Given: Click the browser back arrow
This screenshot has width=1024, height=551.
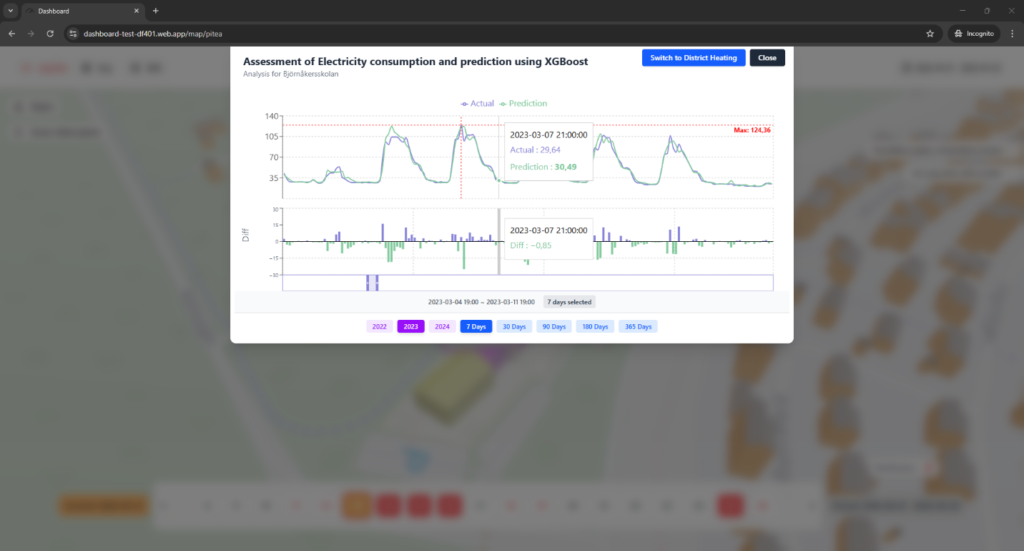Looking at the screenshot, I should pos(12,33).
